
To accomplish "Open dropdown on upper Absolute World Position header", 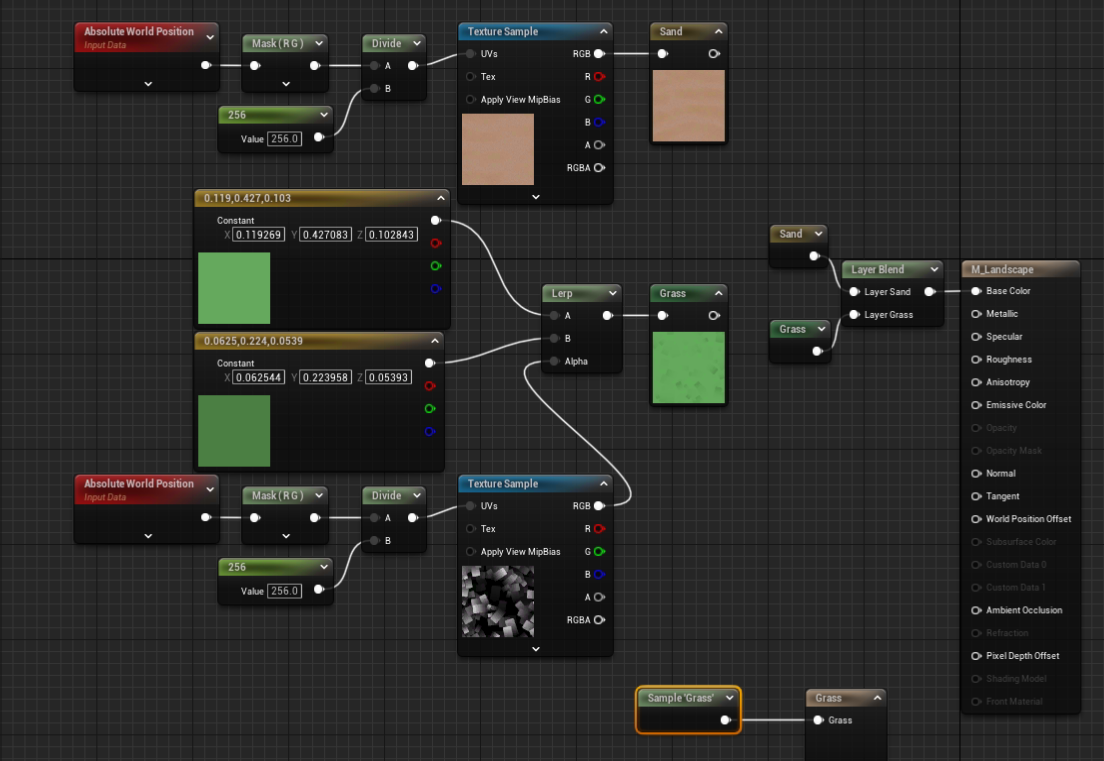I will (210, 37).
